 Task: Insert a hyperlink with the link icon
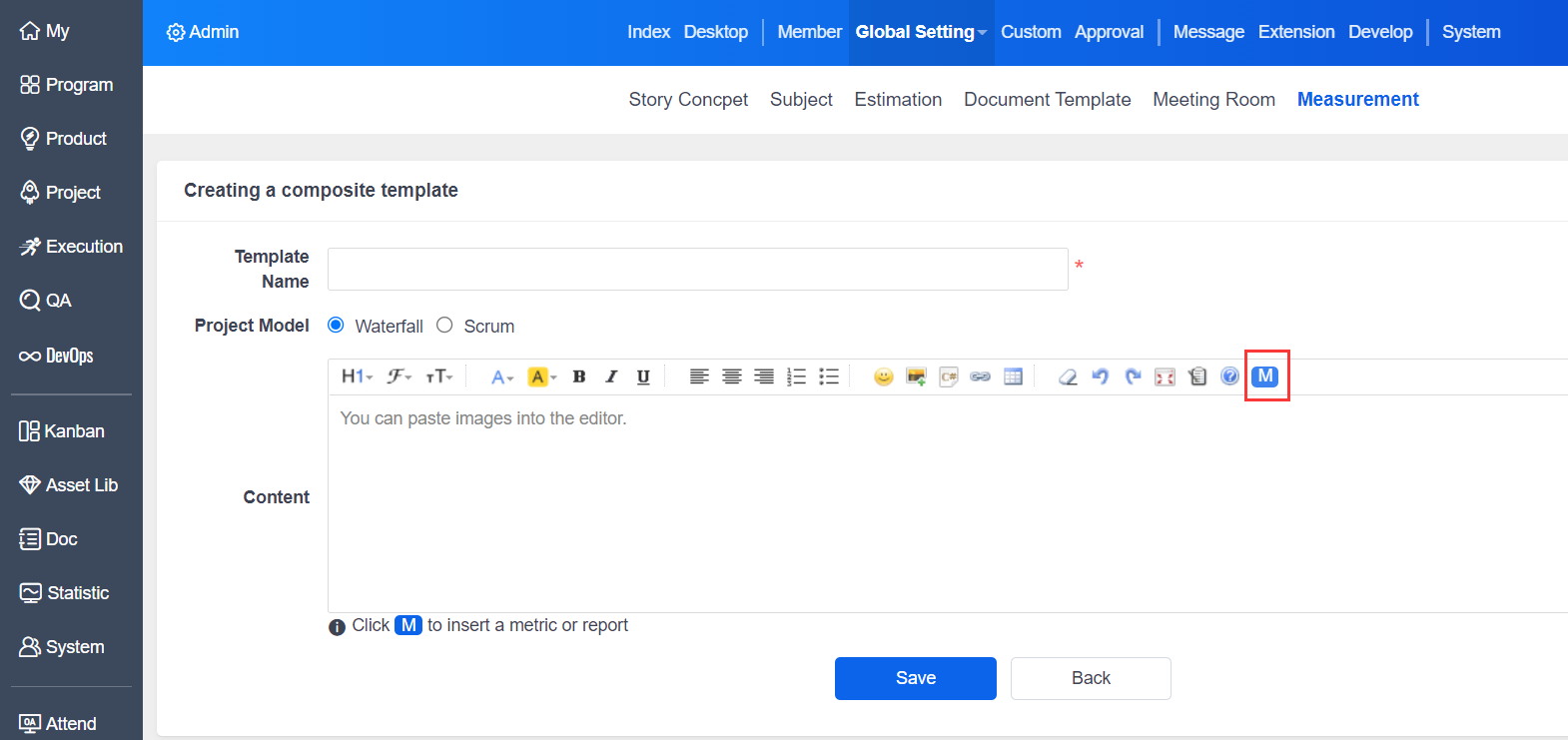pyautogui.click(x=980, y=376)
